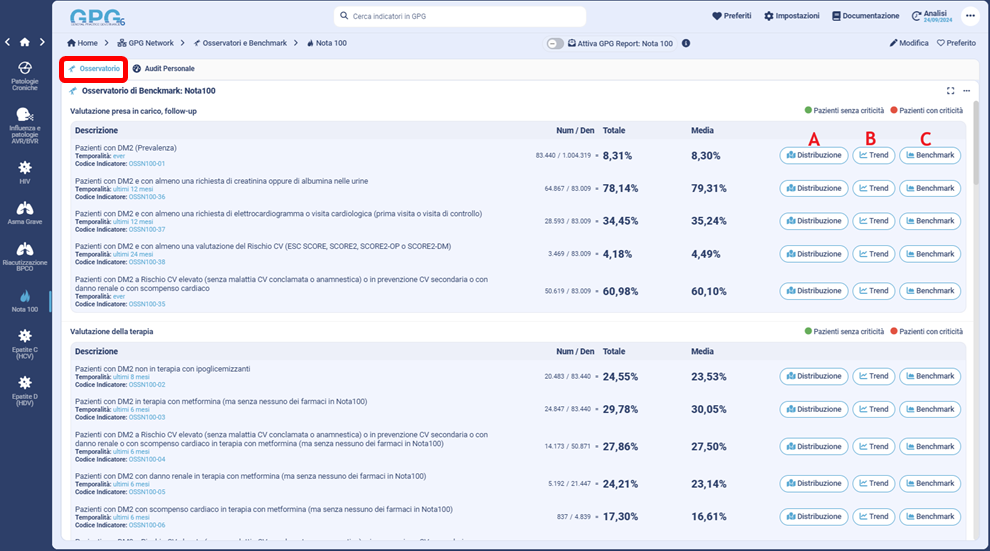990x551 pixels.
Task: Collapse sidebar with left chevron arrow
Action: coord(8,42)
